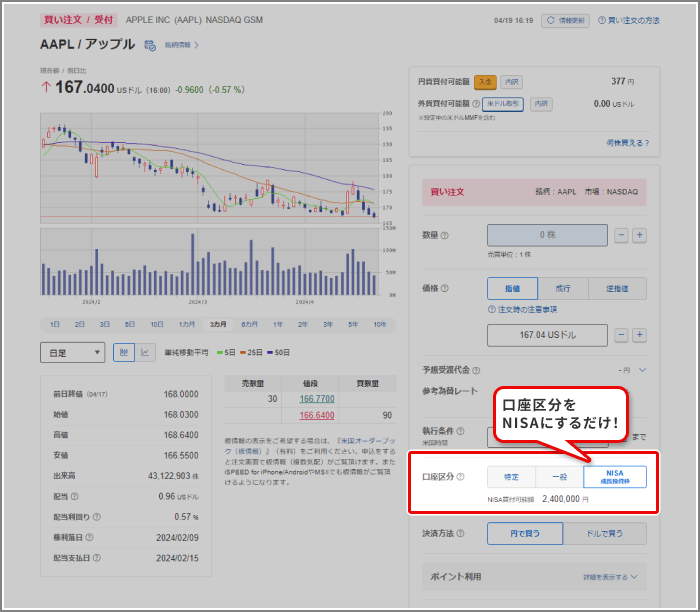
Task: Click the 情報更新 refresh button
Action: pyautogui.click(x=565, y=21)
